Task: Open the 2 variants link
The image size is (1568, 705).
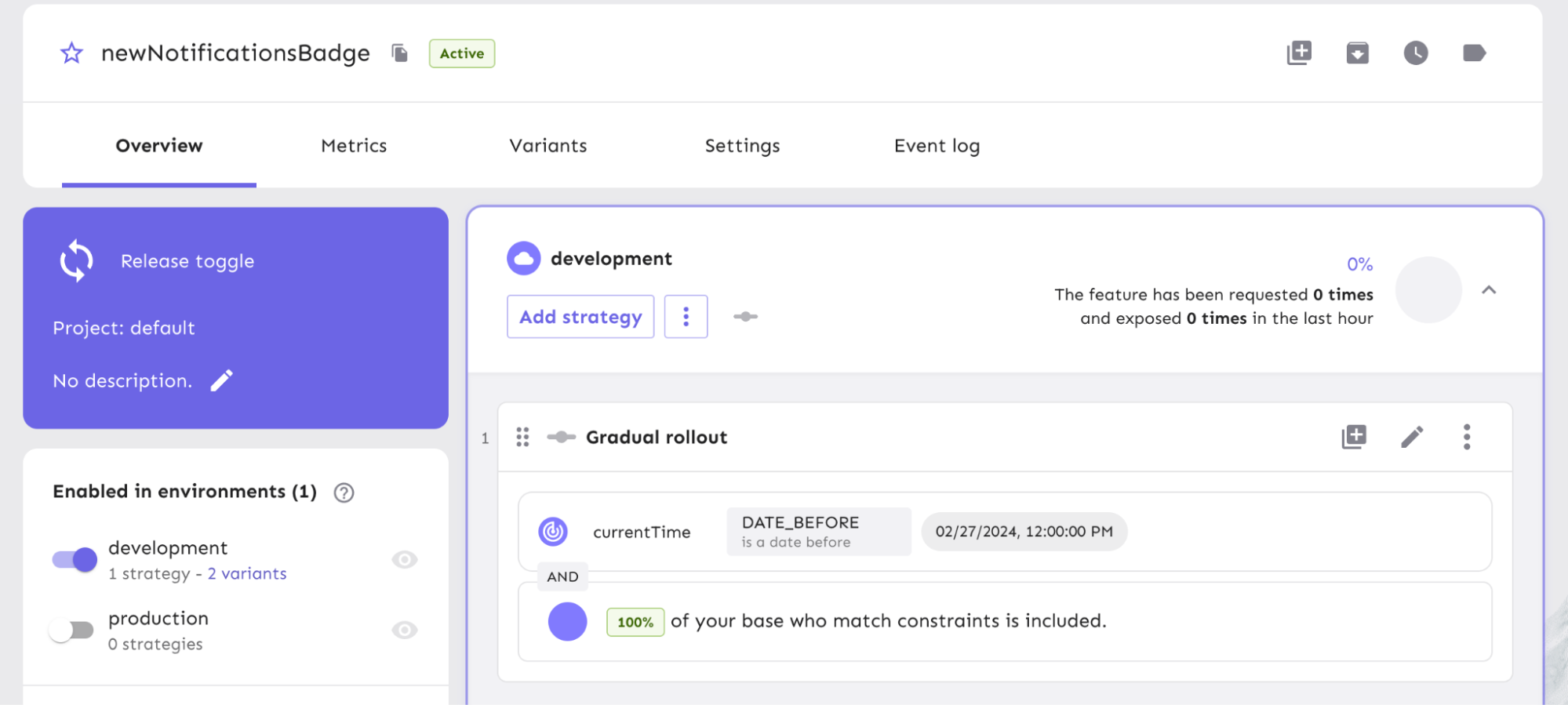Action: click(x=247, y=574)
